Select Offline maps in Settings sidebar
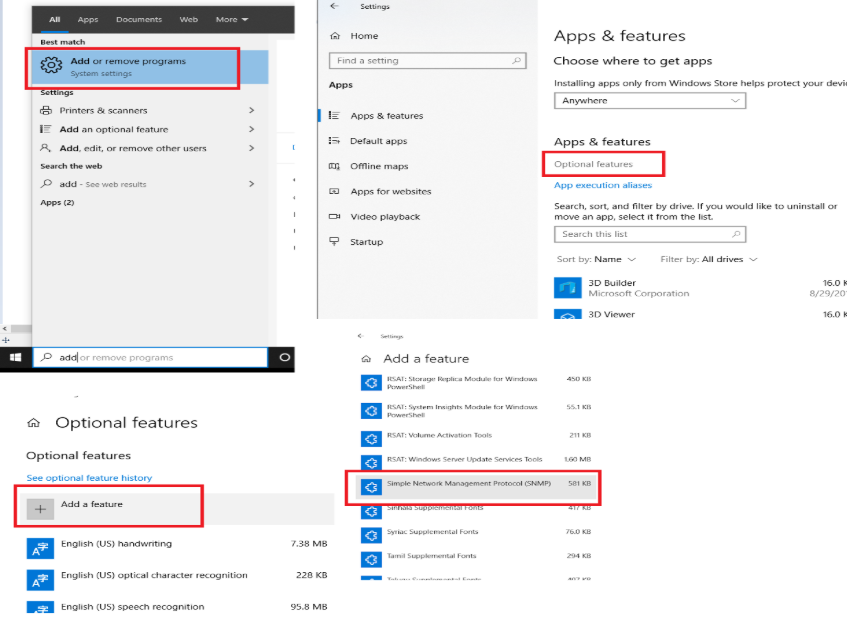Viewport: 868px width, 625px height. coord(379,166)
